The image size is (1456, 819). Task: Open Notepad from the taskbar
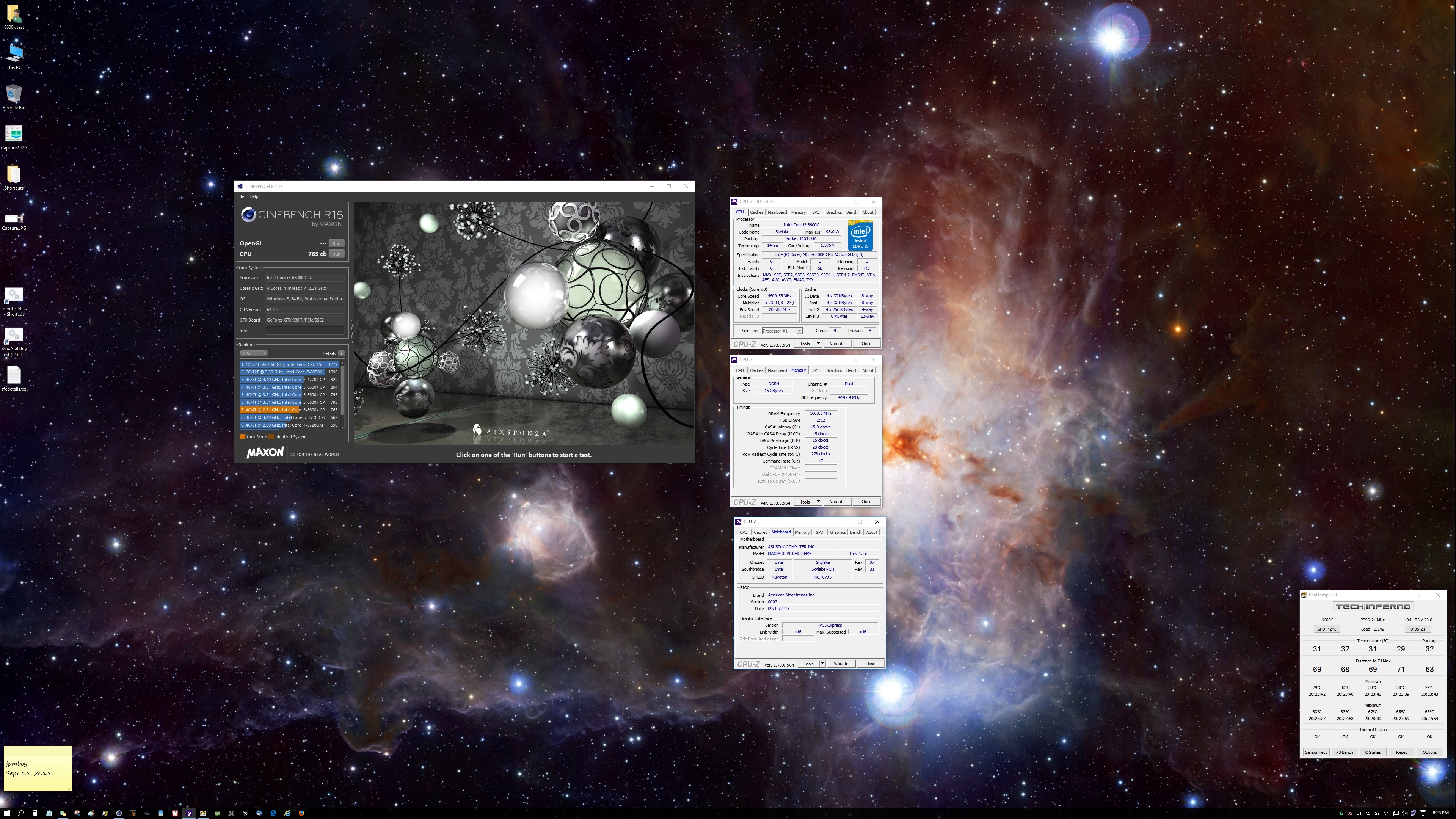click(x=49, y=813)
